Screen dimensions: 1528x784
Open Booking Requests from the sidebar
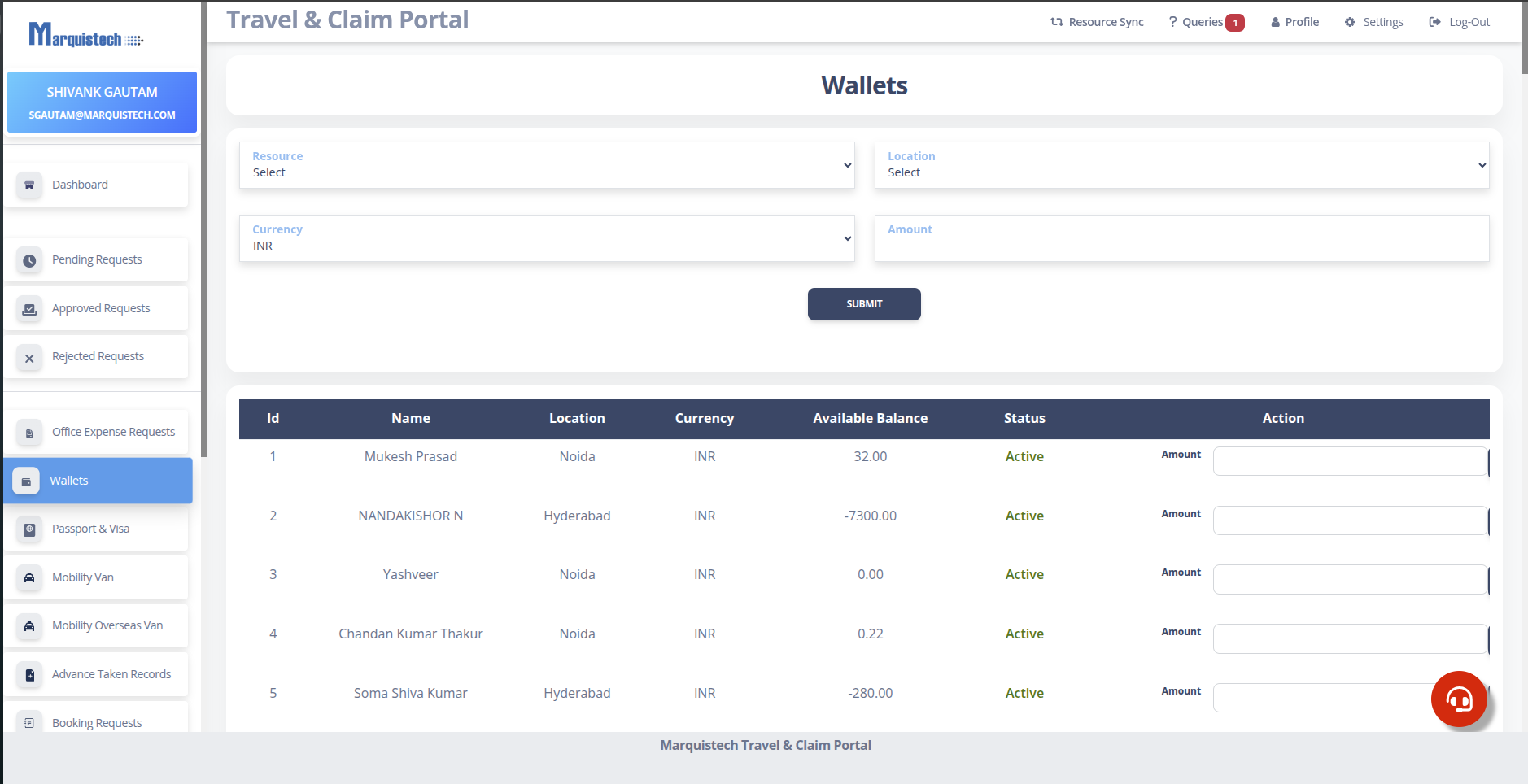click(x=96, y=723)
